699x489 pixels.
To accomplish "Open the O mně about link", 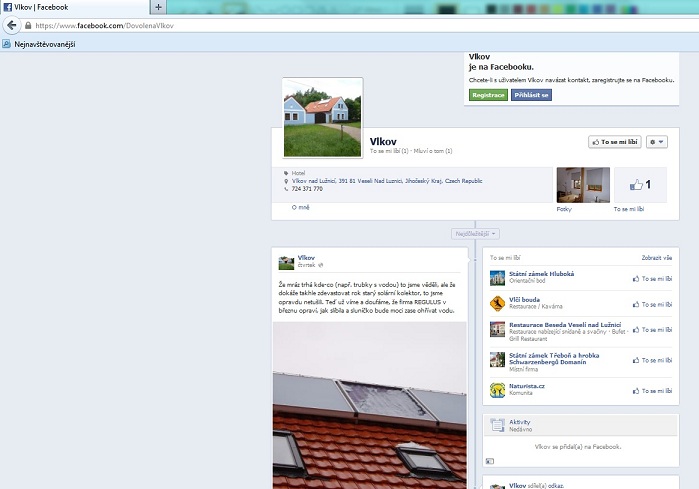I will tap(300, 207).
